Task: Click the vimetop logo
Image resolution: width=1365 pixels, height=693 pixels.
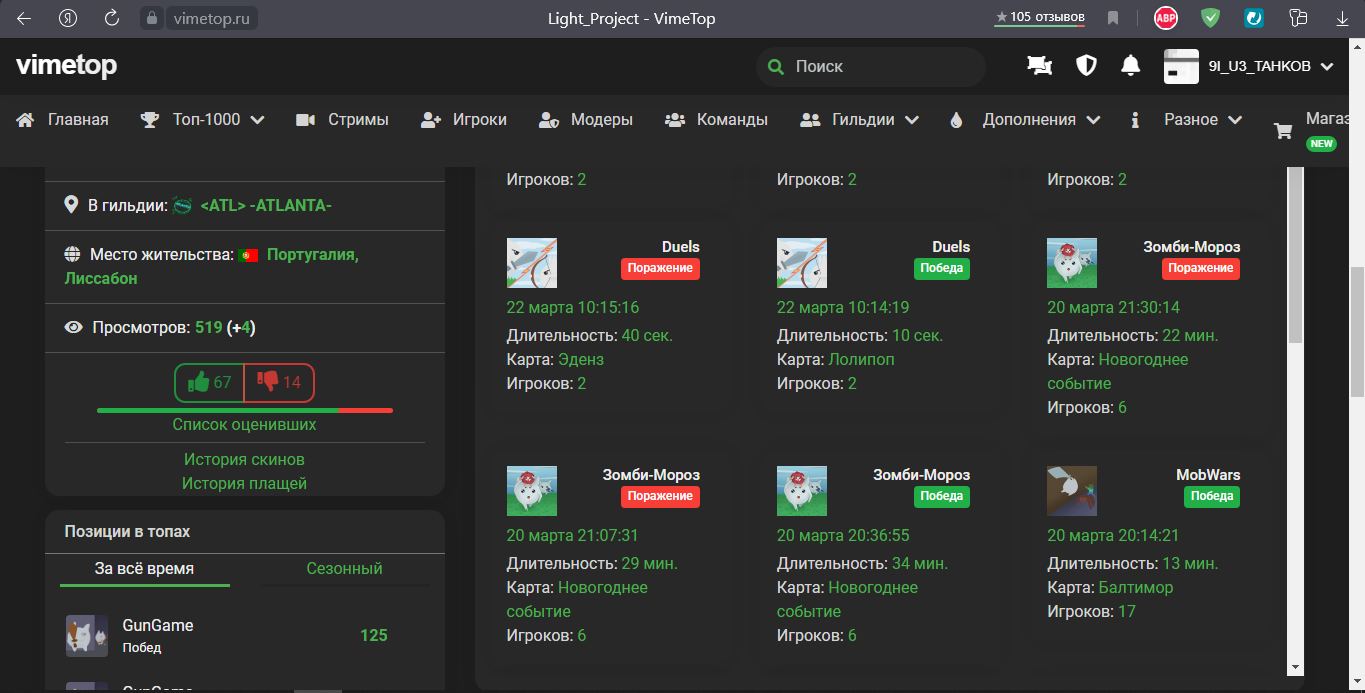Action: (66, 66)
